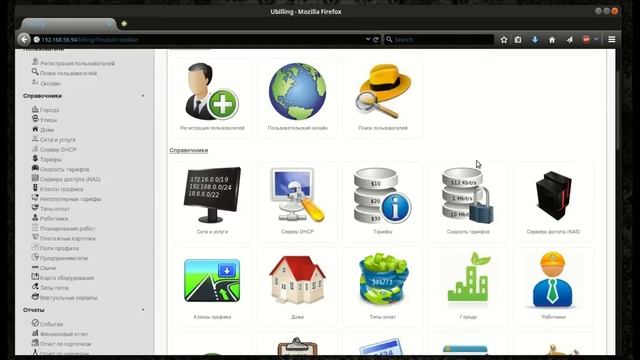
Task: Open Онлайн in the sidebar
Action: tap(50, 84)
